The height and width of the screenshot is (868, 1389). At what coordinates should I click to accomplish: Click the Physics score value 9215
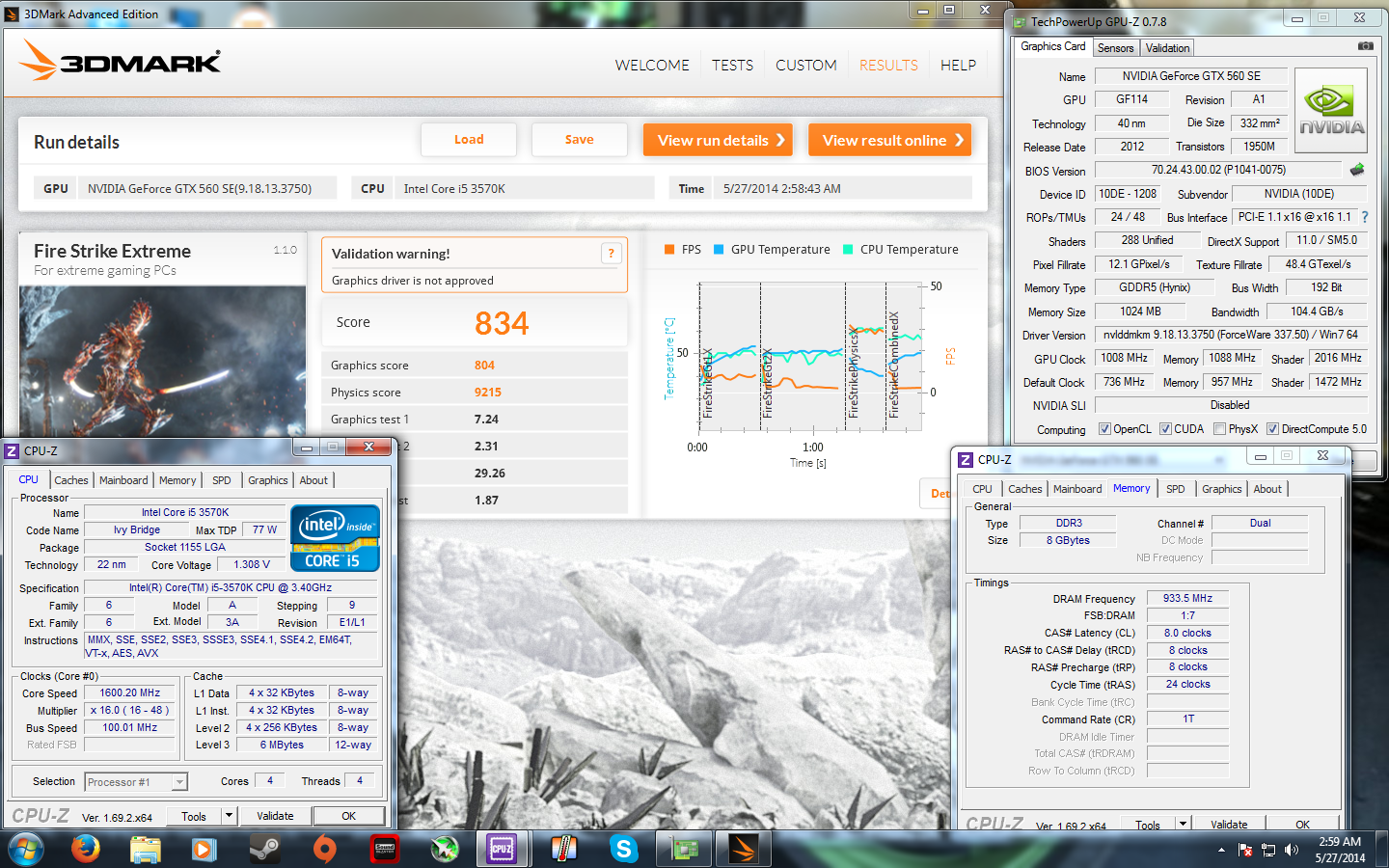(x=487, y=393)
